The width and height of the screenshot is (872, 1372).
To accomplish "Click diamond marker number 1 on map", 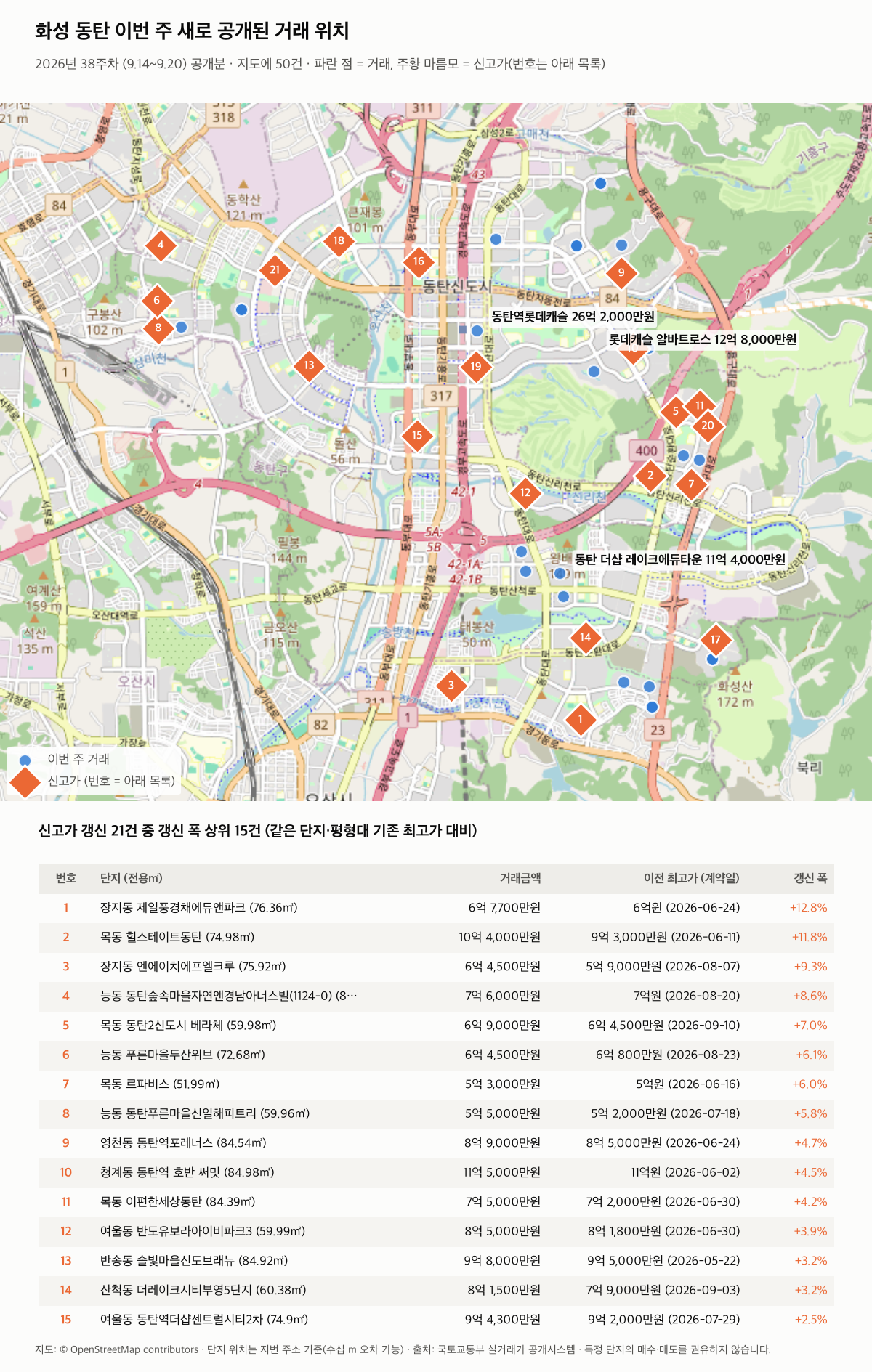I will [x=580, y=720].
